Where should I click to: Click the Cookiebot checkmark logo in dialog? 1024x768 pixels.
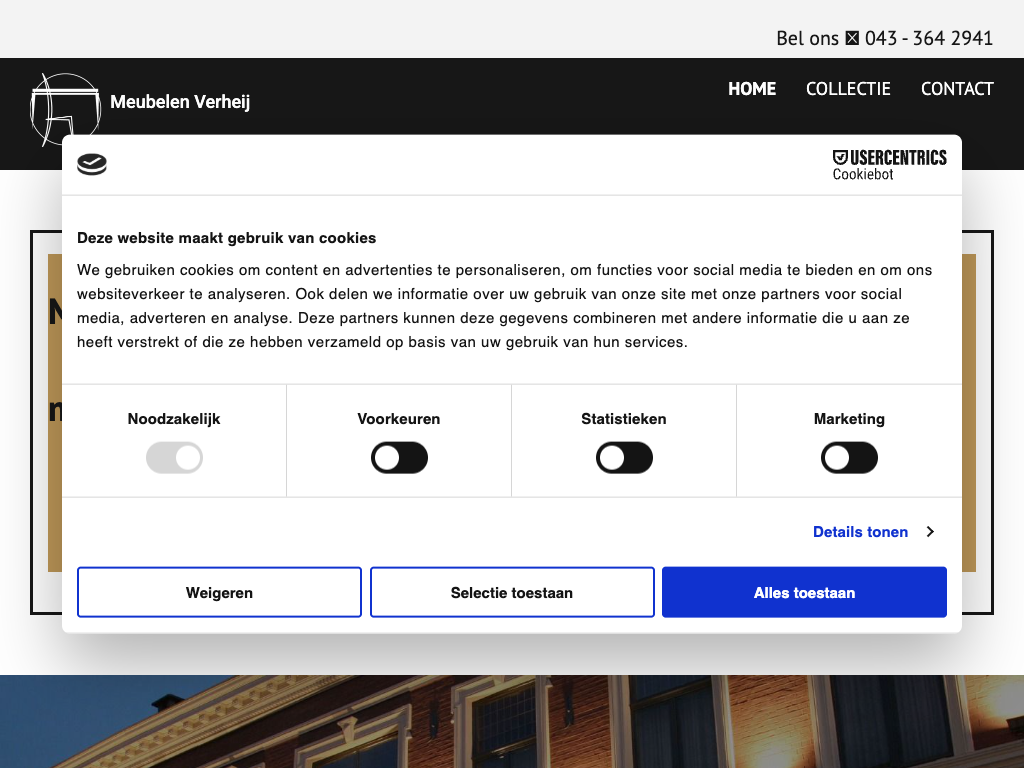(x=92, y=165)
